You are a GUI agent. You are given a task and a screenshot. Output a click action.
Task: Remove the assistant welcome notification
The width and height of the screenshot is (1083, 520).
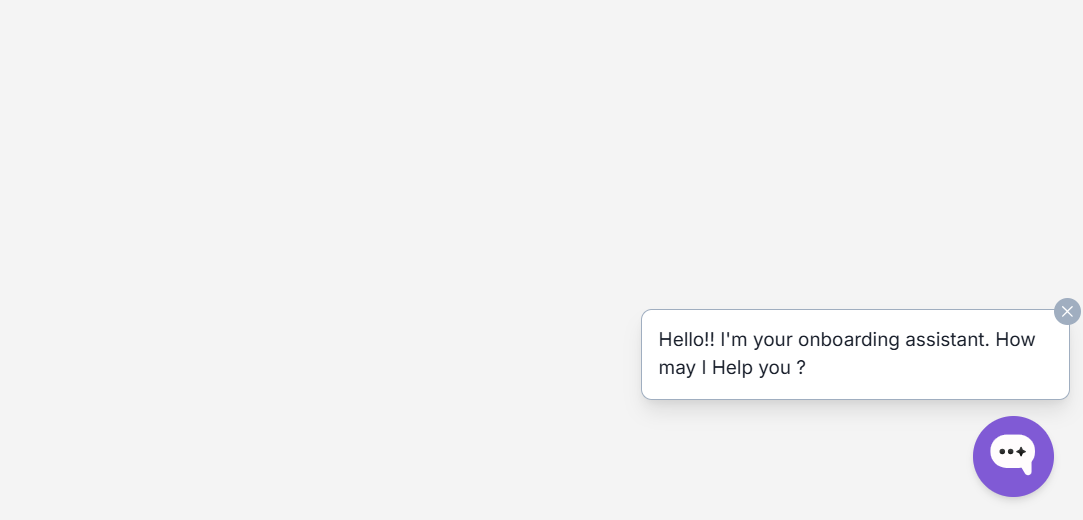(1067, 311)
